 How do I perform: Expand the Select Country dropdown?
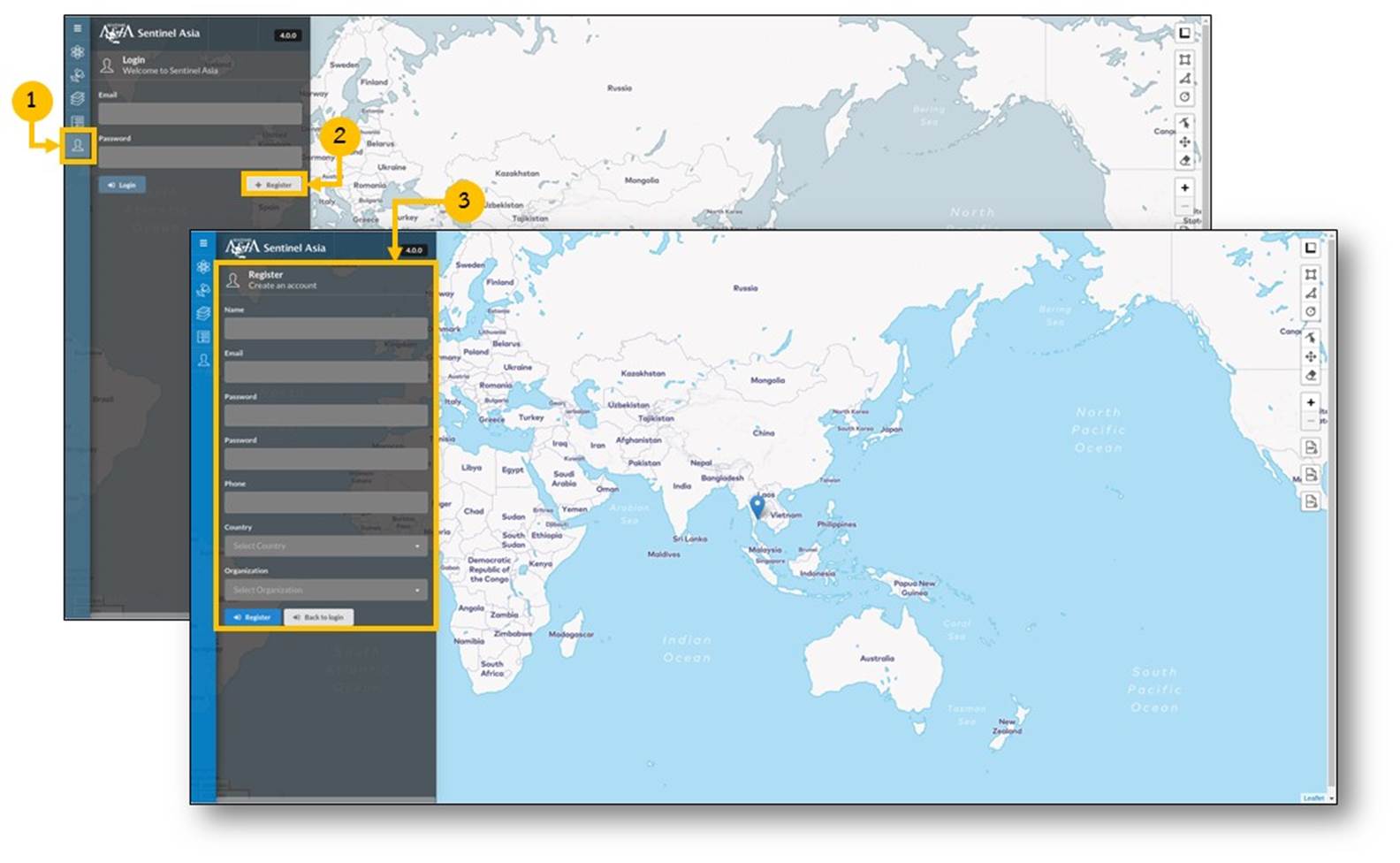[x=325, y=546]
